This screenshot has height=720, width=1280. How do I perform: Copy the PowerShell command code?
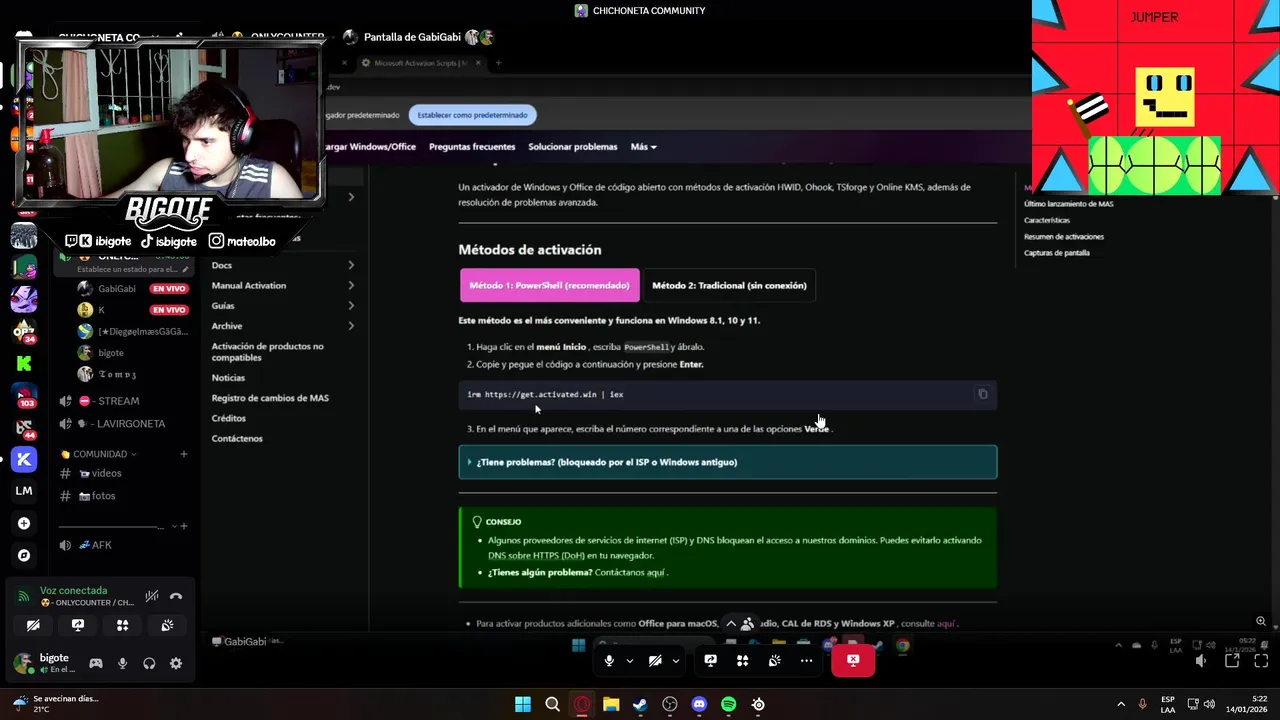pos(983,394)
